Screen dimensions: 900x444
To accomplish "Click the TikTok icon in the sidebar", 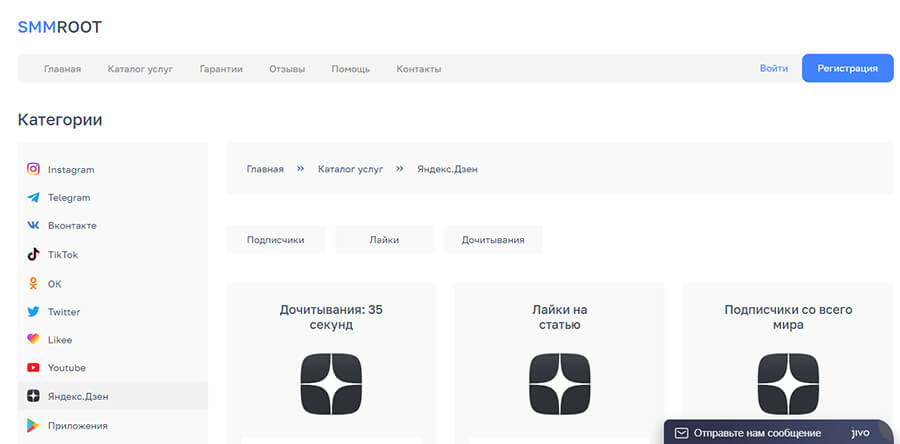I will [x=33, y=255].
